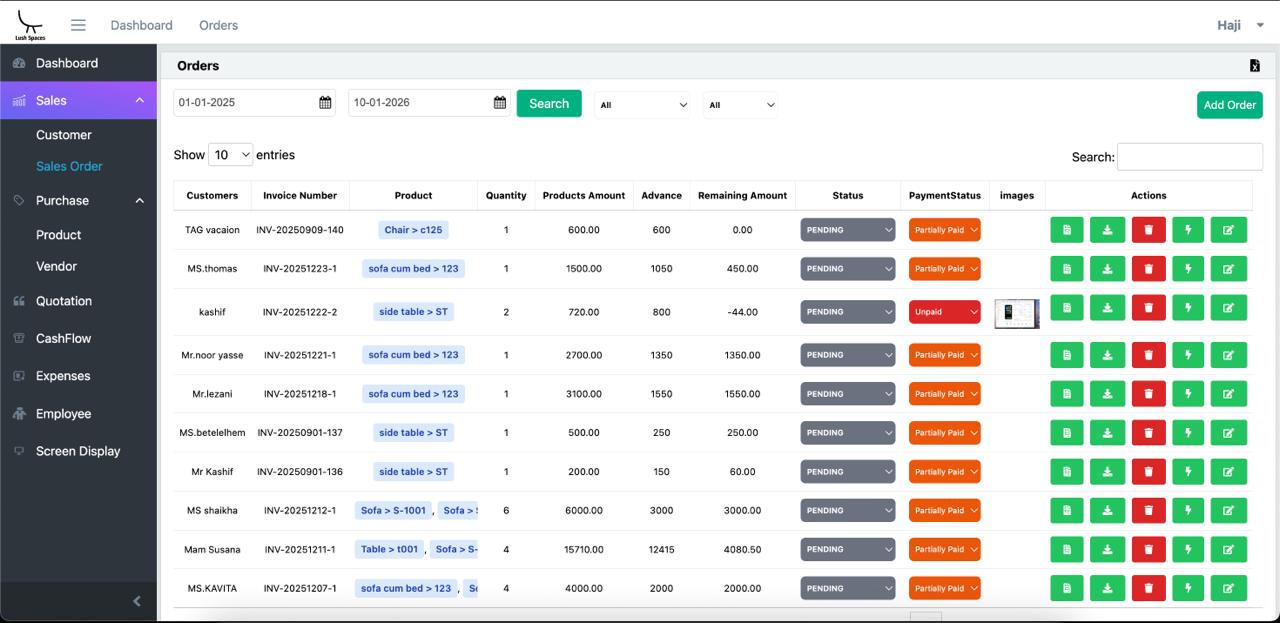The height and width of the screenshot is (623, 1280).
Task: Open calendar picker for start date 01-01-2025
Action: 325,103
